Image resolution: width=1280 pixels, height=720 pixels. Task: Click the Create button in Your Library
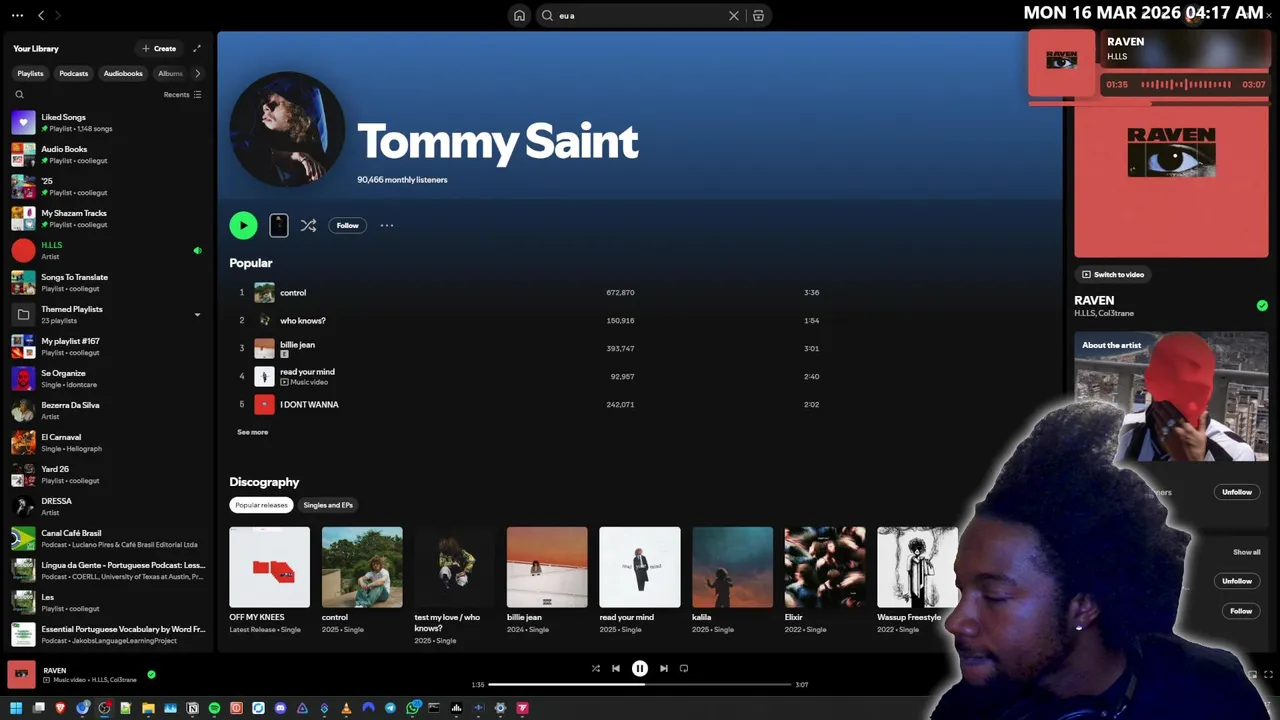(x=159, y=48)
